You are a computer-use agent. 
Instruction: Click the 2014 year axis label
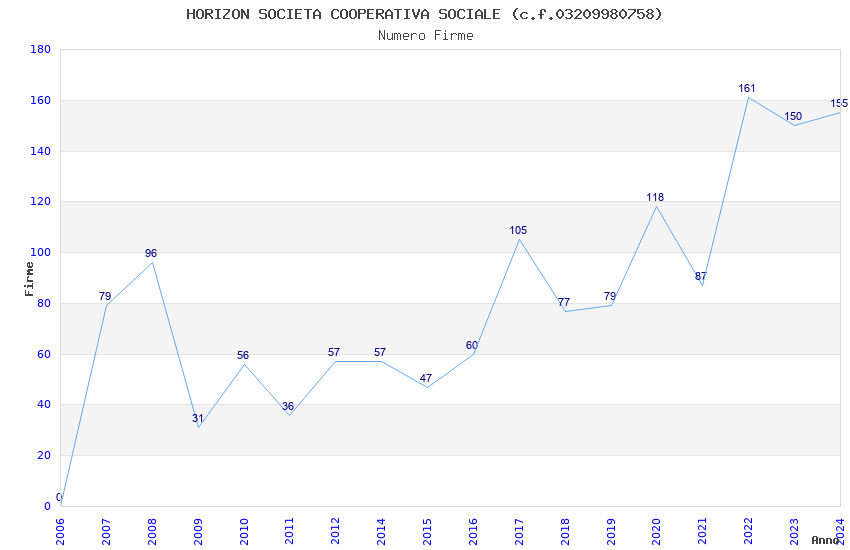[381, 531]
